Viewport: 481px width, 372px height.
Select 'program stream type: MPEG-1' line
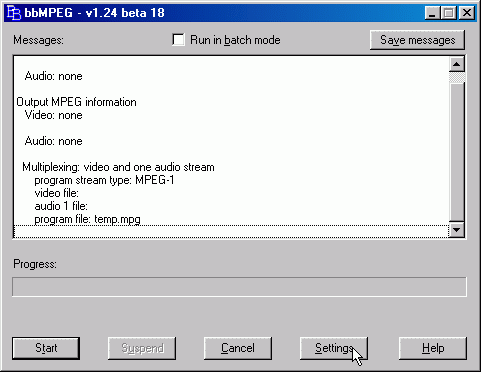click(104, 180)
